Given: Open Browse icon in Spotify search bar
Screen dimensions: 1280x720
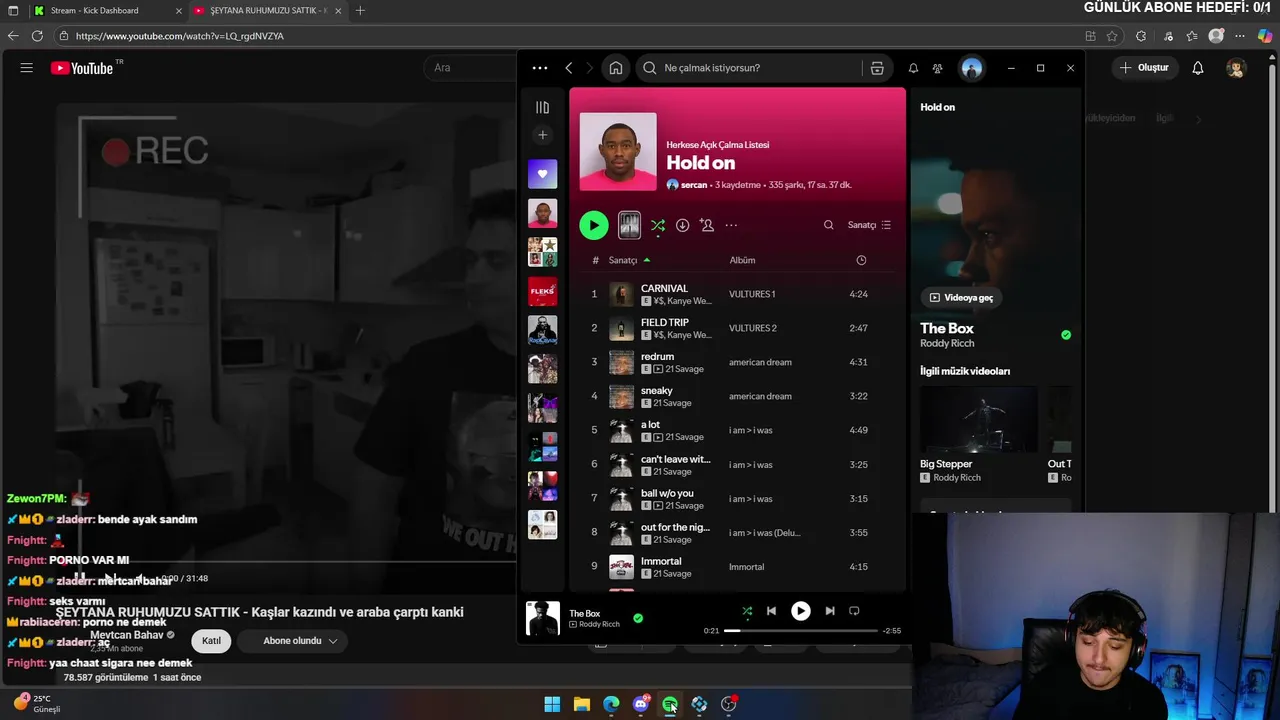Looking at the screenshot, I should (877, 68).
